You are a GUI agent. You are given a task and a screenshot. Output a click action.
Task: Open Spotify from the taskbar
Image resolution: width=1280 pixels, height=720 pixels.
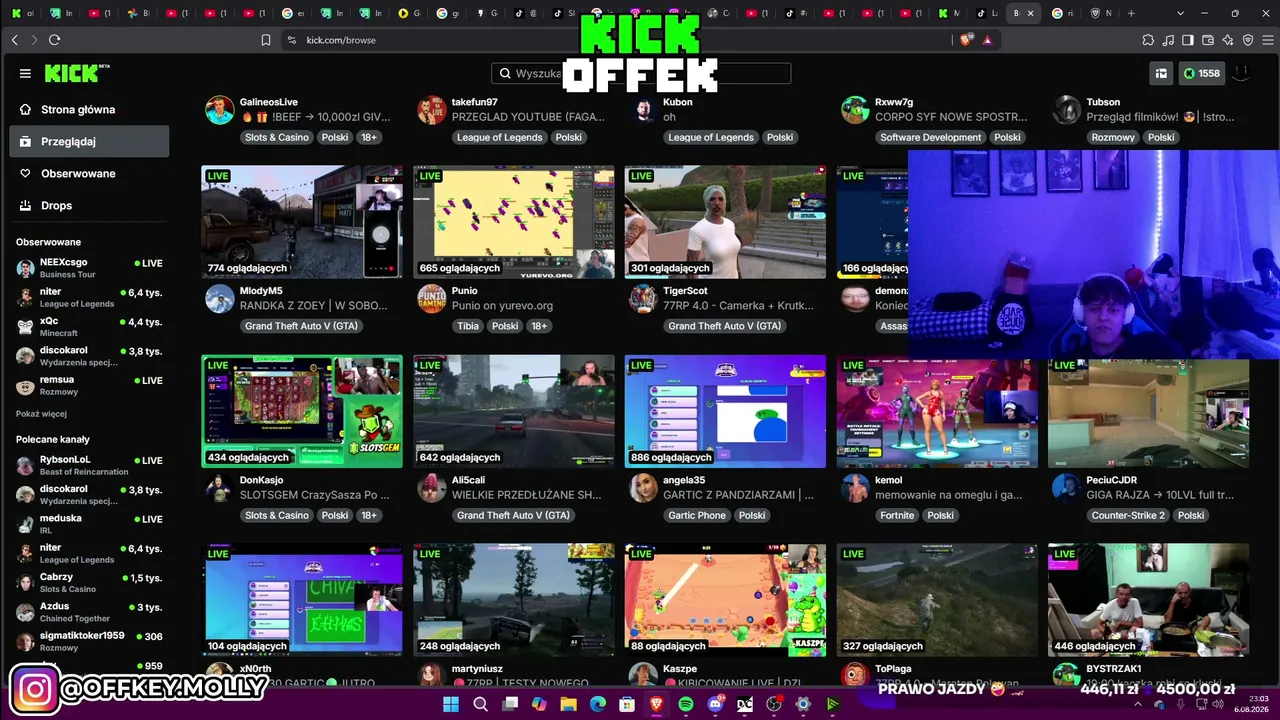[x=685, y=704]
